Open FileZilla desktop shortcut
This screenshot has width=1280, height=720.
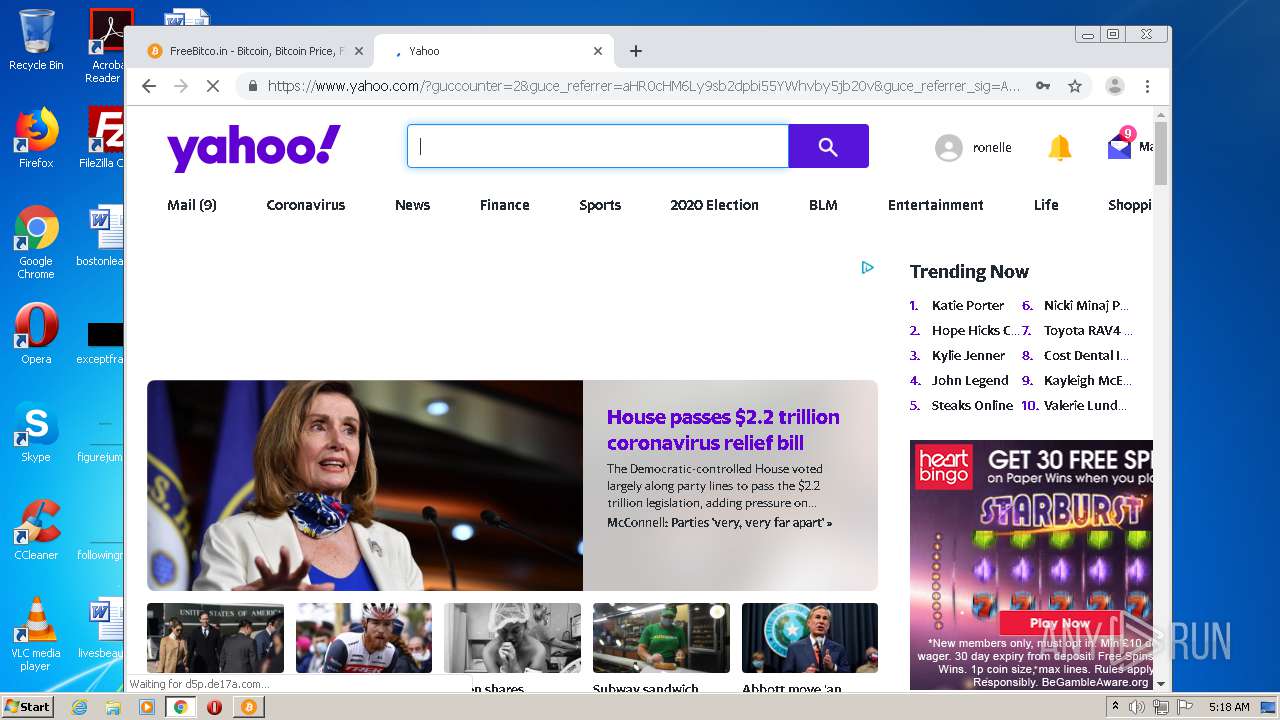(x=103, y=138)
